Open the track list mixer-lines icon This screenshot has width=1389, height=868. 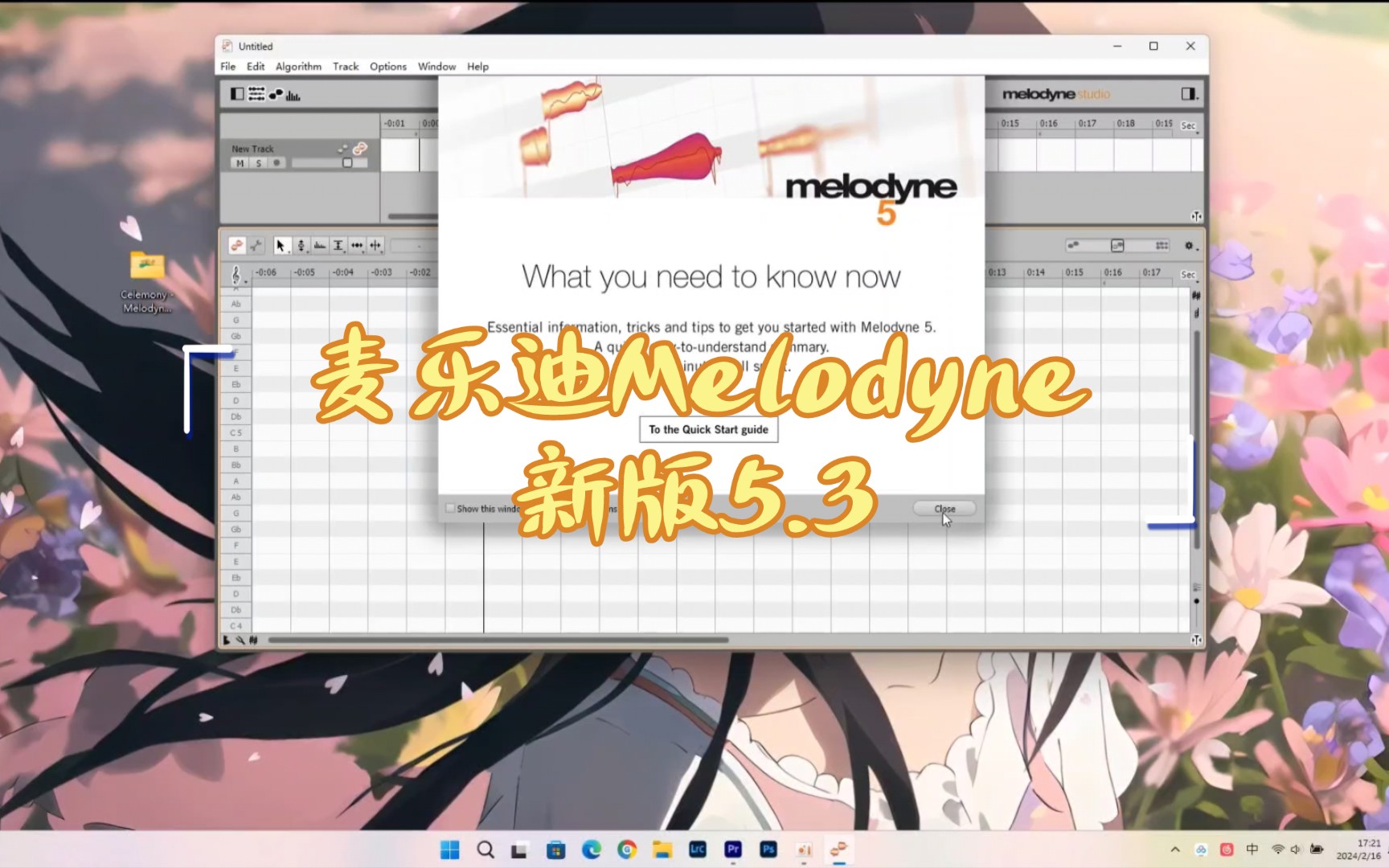256,94
